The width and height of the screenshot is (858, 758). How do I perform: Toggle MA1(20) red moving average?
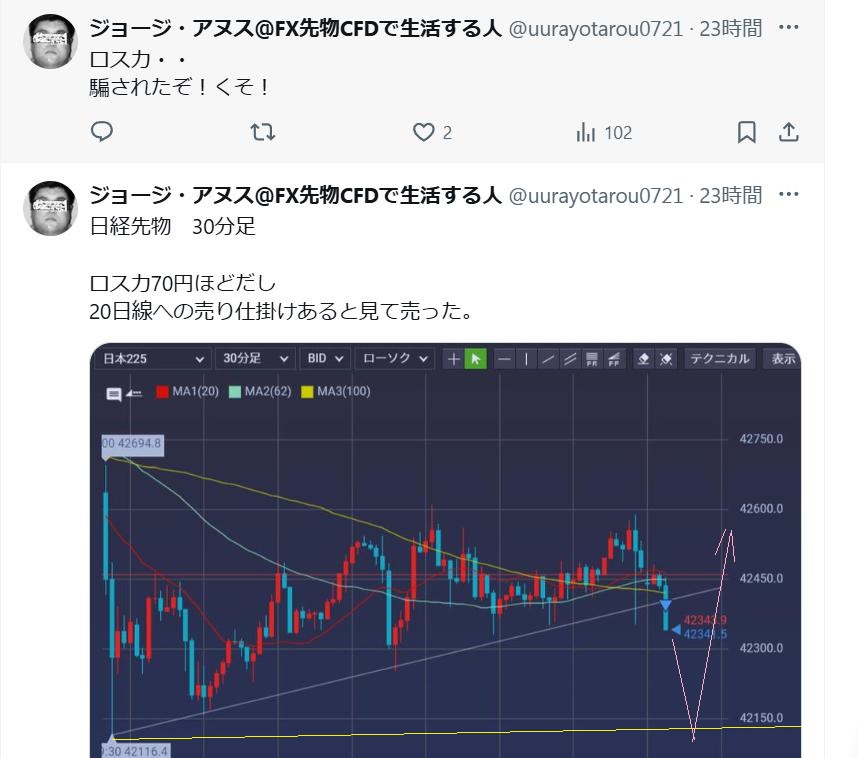(187, 391)
